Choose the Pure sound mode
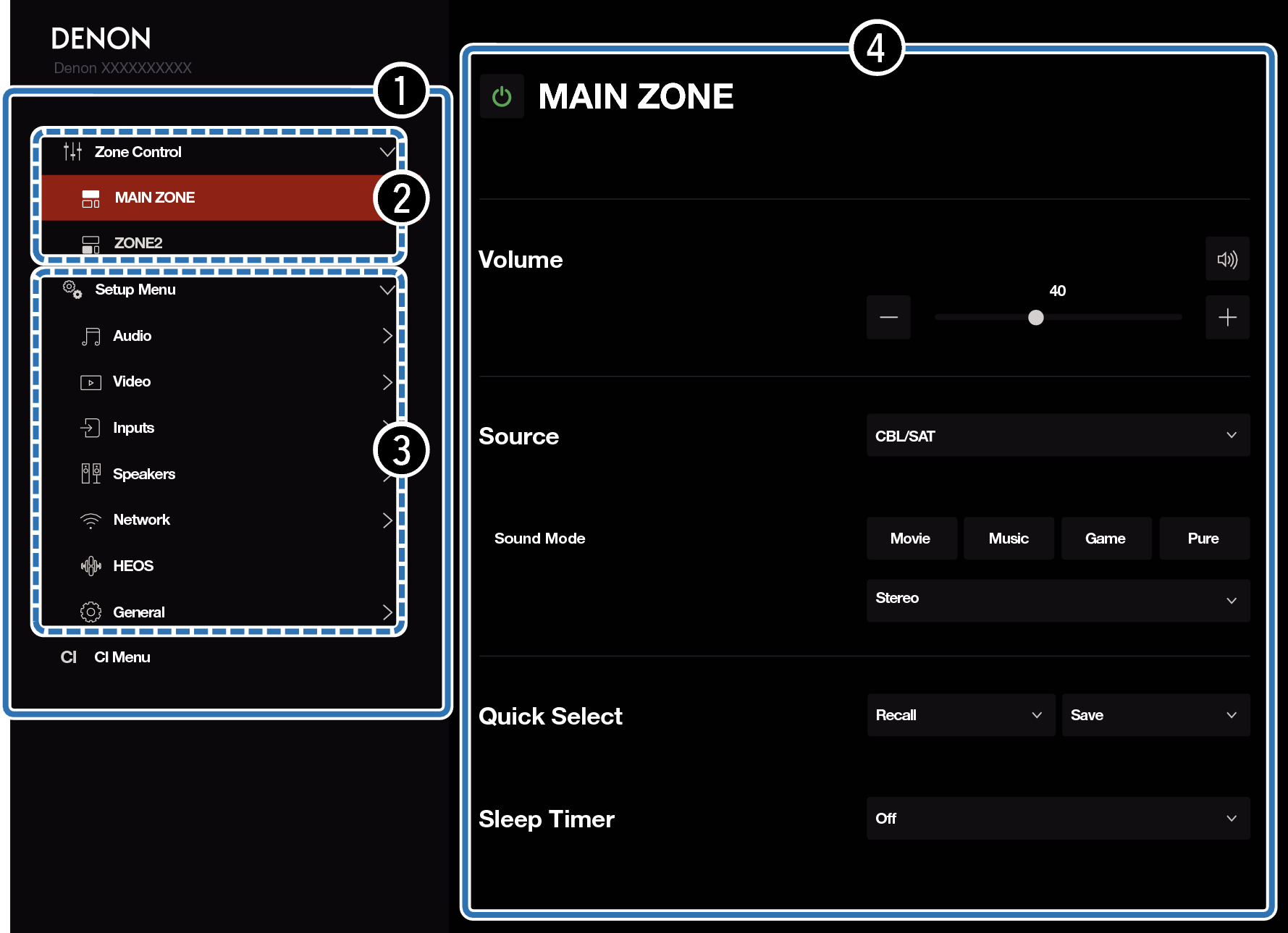1288x933 pixels. [1203, 539]
